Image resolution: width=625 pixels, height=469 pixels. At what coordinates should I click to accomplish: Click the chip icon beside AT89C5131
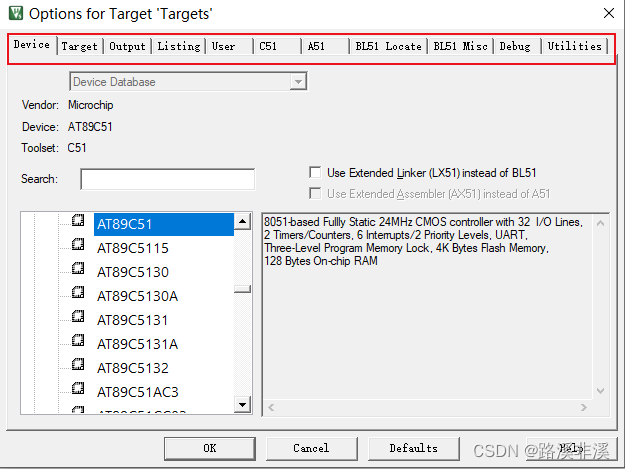click(78, 316)
